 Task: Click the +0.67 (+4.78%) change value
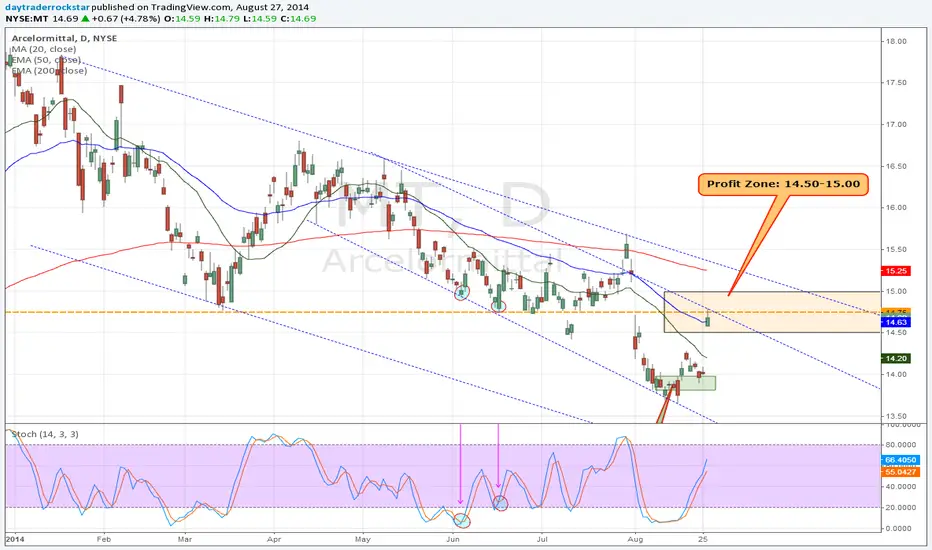coord(125,18)
